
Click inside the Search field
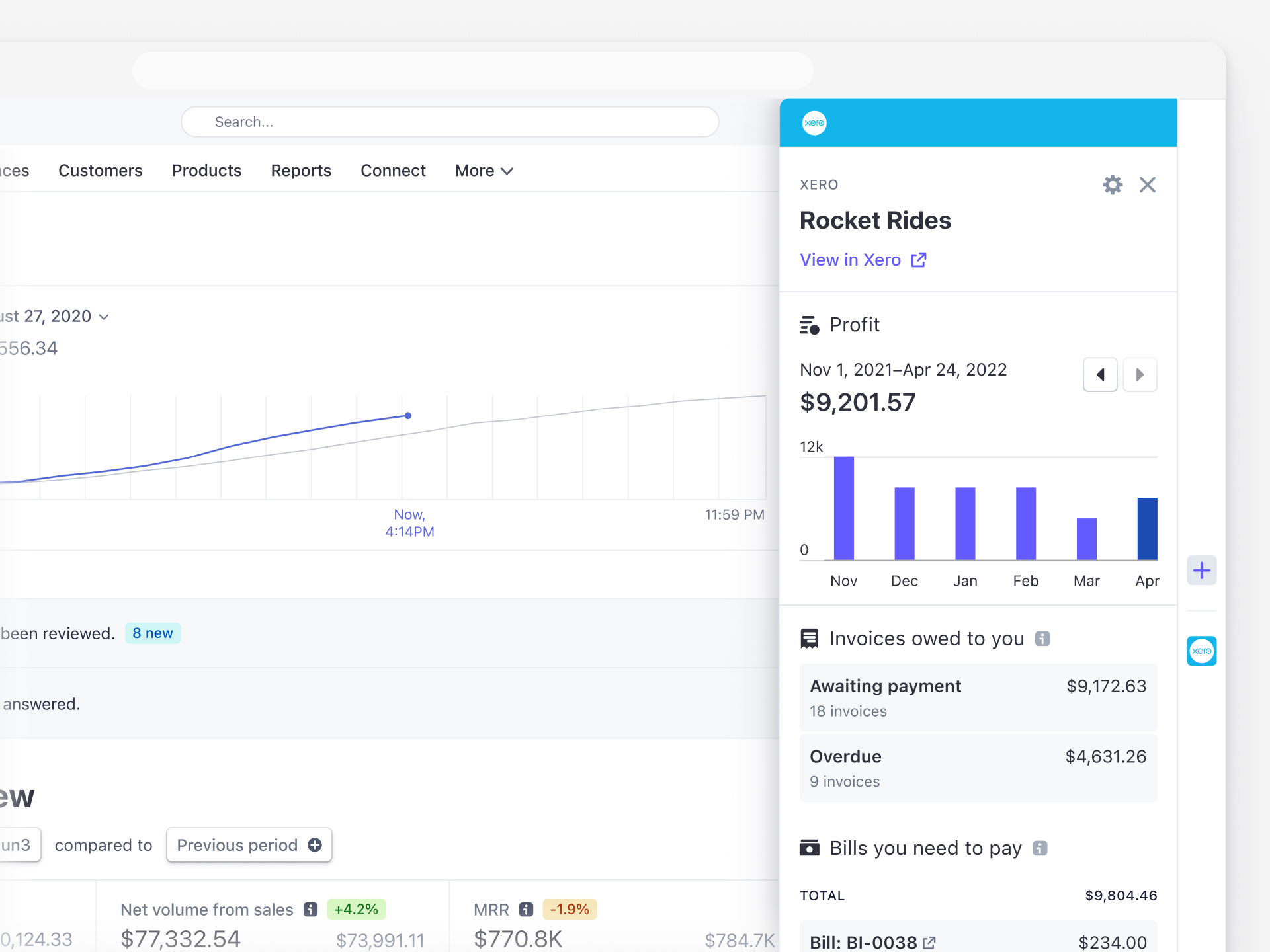(x=449, y=122)
